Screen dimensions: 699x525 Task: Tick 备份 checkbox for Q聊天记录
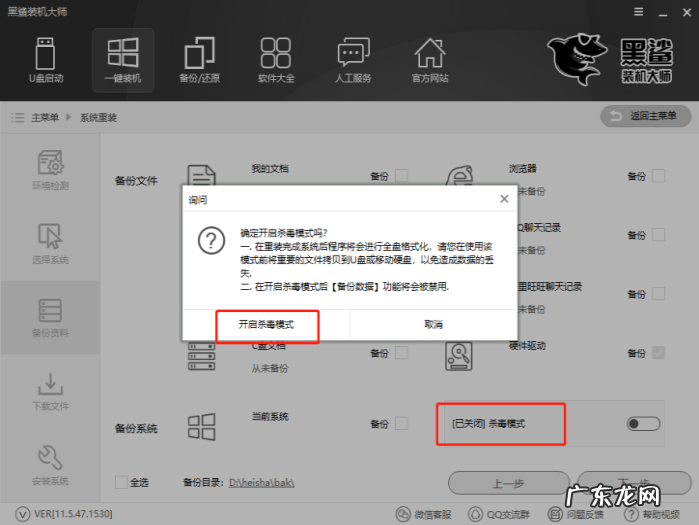[658, 235]
